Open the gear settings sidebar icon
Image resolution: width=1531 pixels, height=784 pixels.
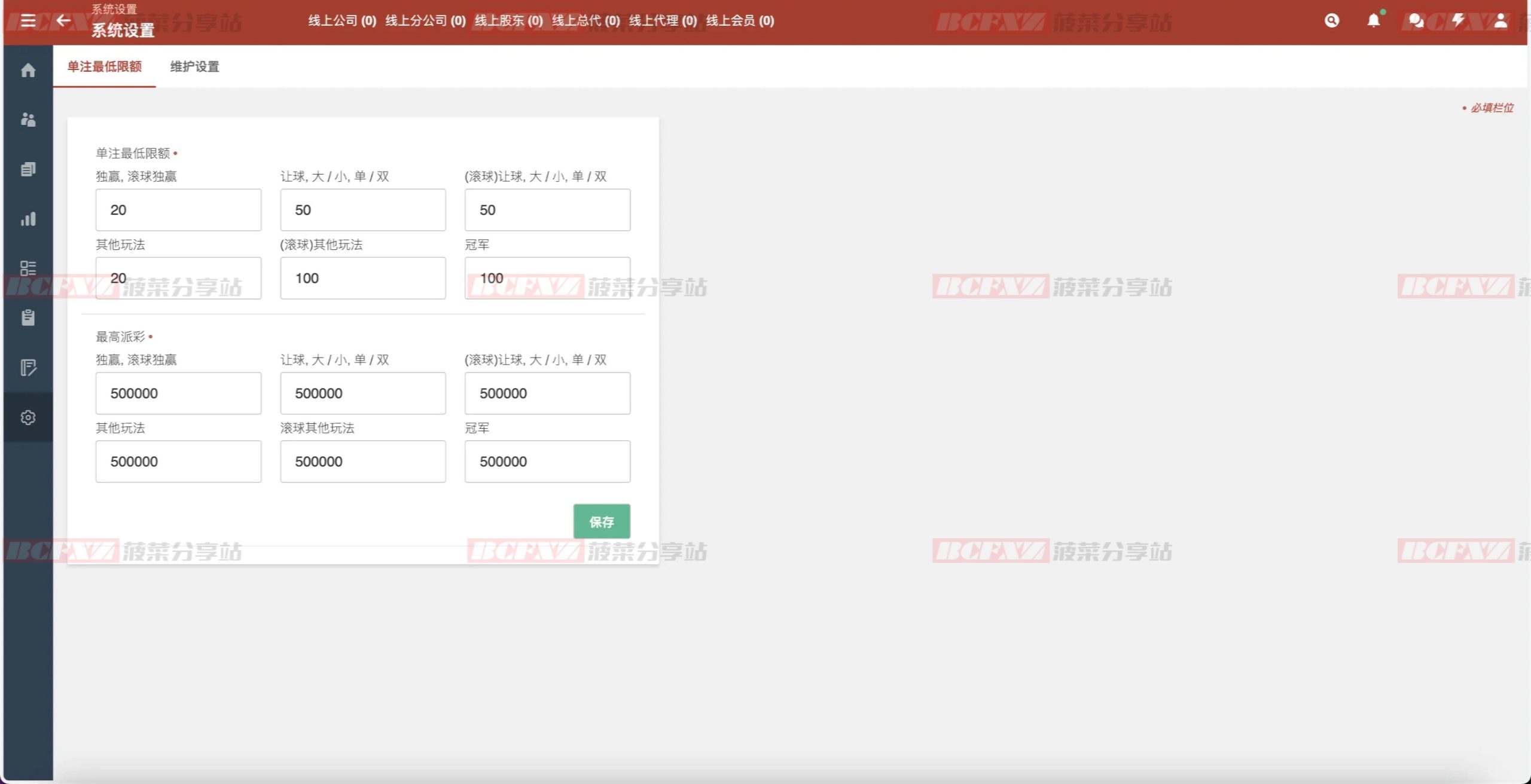click(x=28, y=417)
